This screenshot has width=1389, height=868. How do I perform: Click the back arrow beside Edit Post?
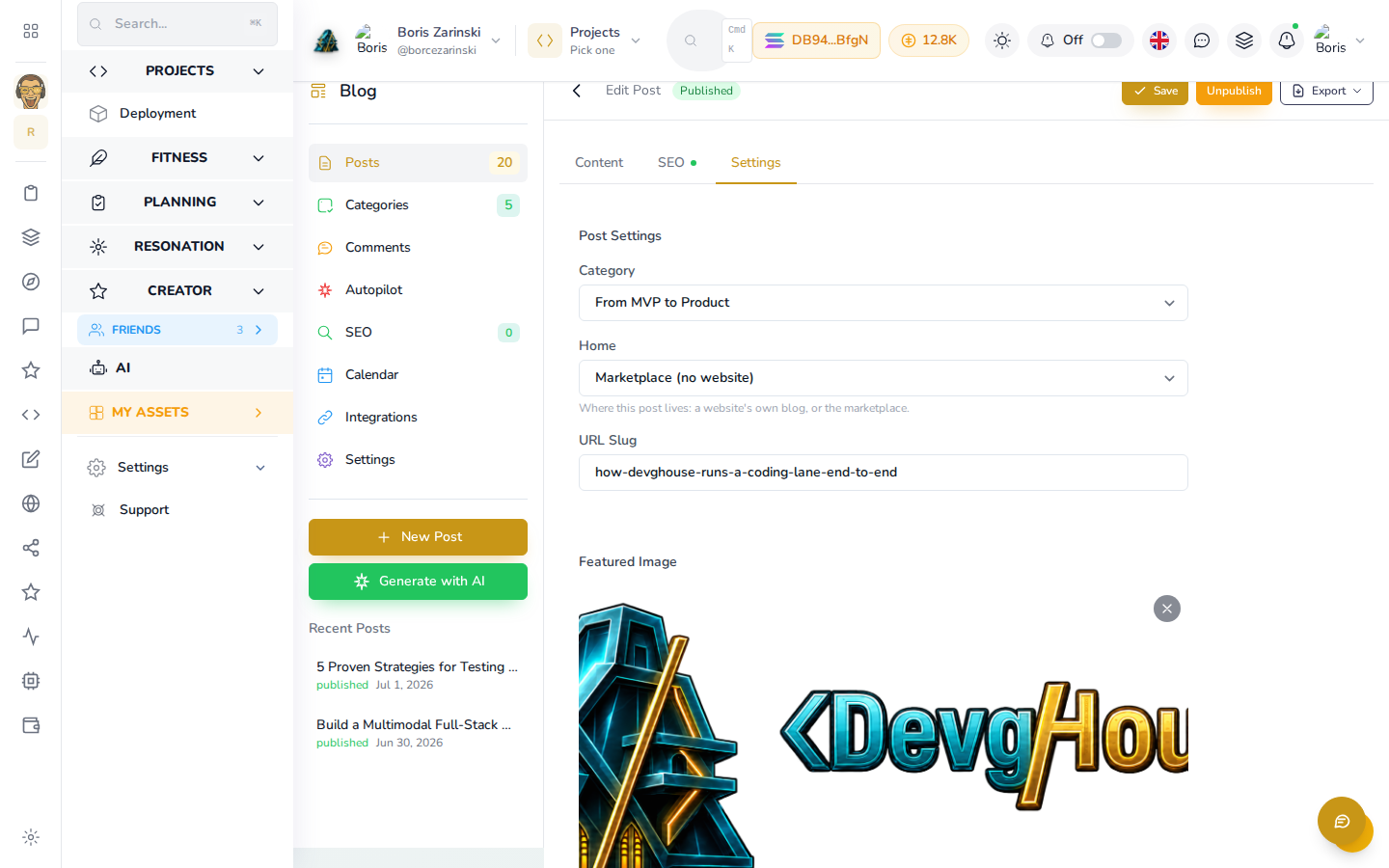click(x=577, y=91)
